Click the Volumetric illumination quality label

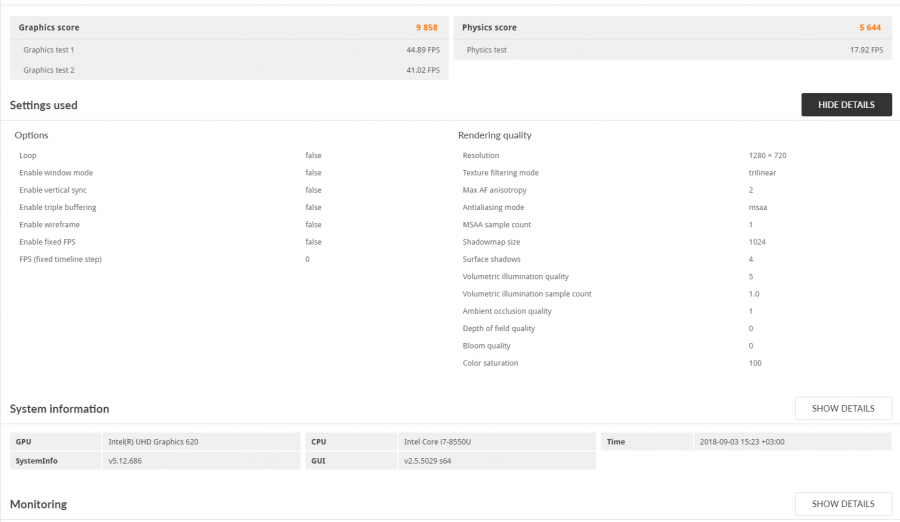515,276
